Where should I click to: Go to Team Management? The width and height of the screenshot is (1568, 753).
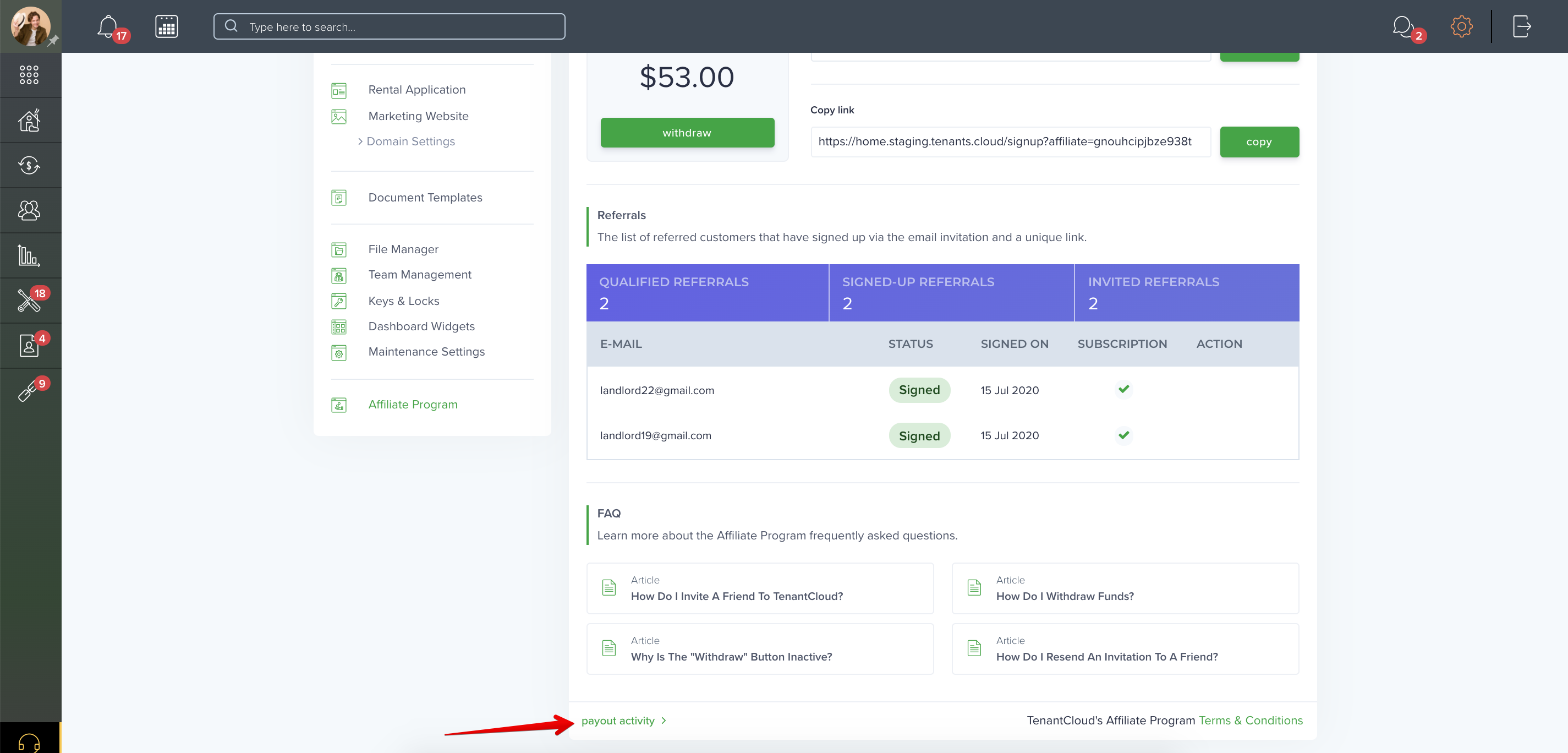coord(420,274)
